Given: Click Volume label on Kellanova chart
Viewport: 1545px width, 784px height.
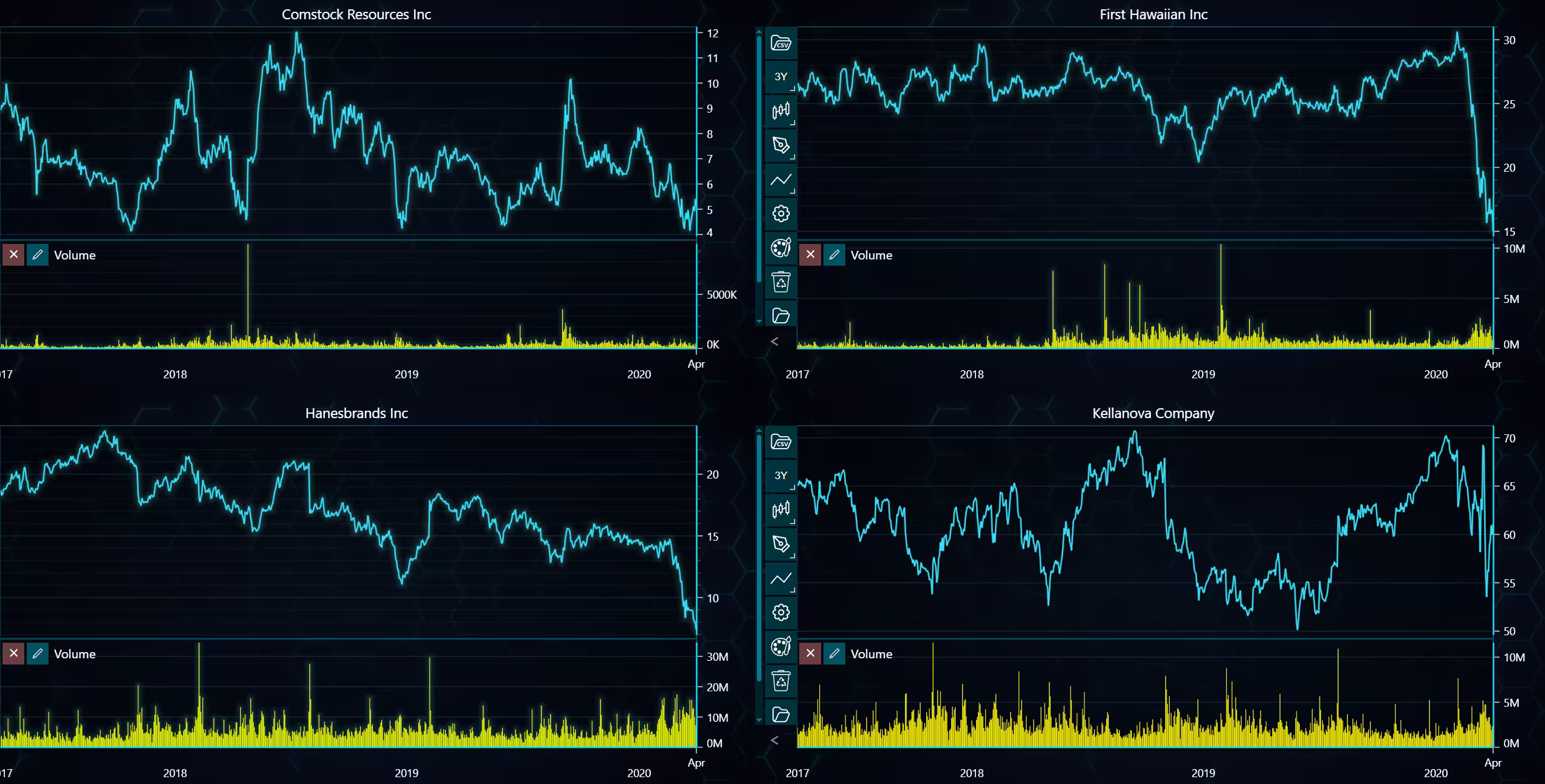Looking at the screenshot, I should pyautogui.click(x=871, y=654).
